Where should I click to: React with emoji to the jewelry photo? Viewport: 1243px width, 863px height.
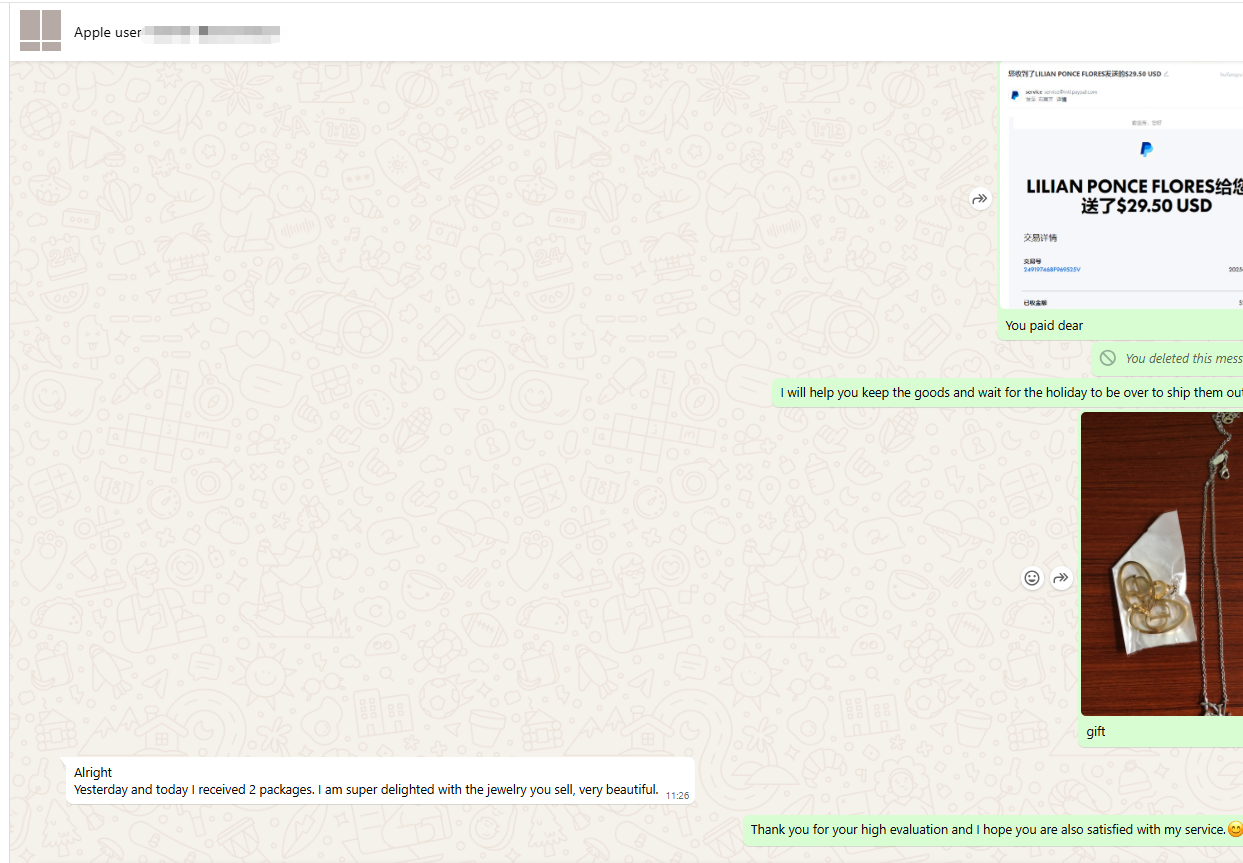pos(1032,578)
